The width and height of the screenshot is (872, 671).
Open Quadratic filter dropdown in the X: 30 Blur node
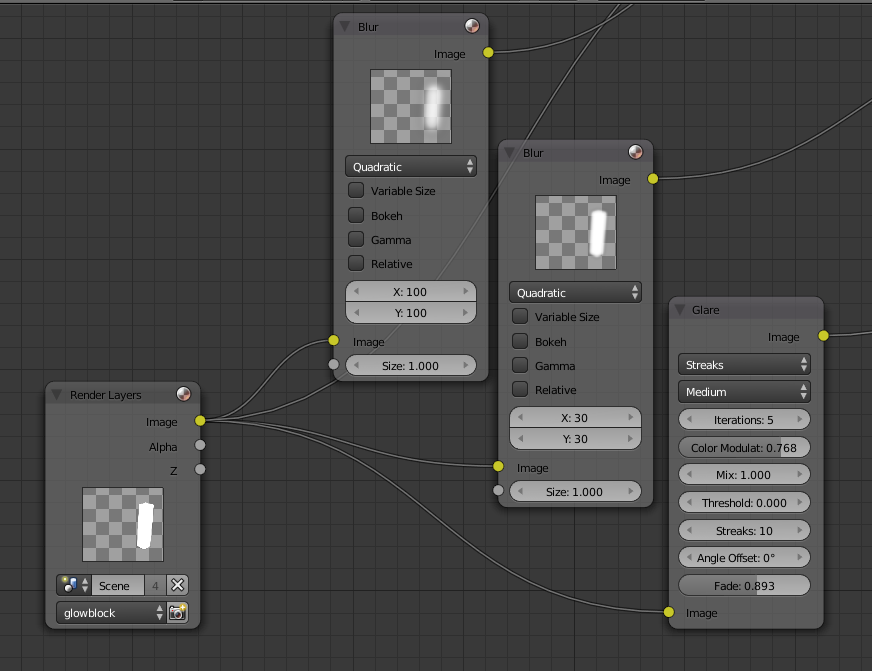point(575,292)
